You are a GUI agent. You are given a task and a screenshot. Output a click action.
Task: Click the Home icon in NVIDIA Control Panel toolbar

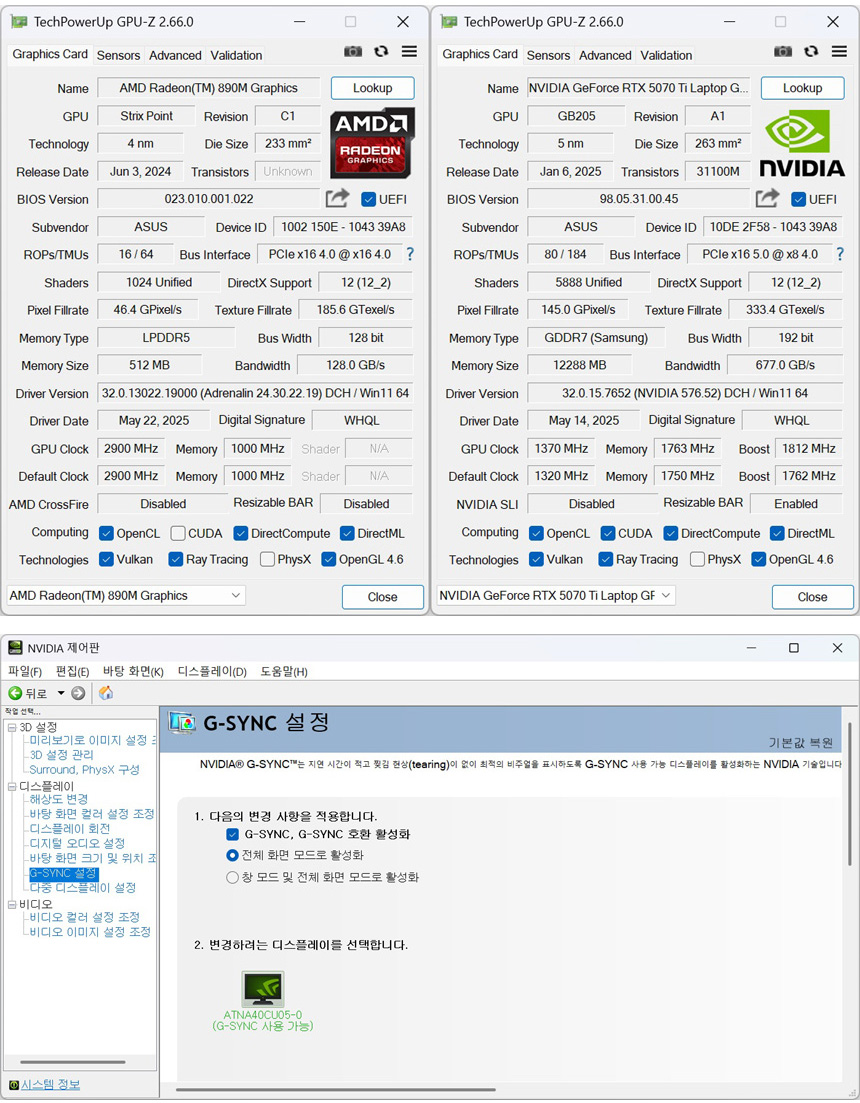point(106,693)
